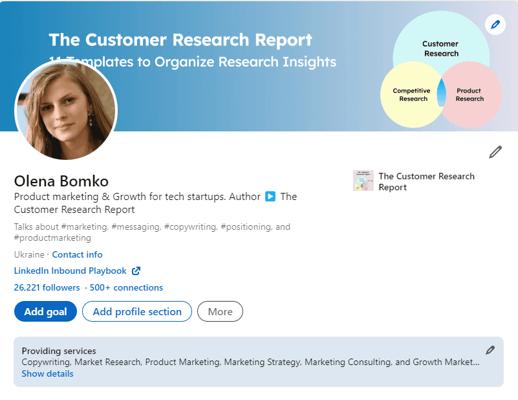Image resolution: width=518 pixels, height=400 pixels.
Task: Open Add profile section
Action: point(137,312)
